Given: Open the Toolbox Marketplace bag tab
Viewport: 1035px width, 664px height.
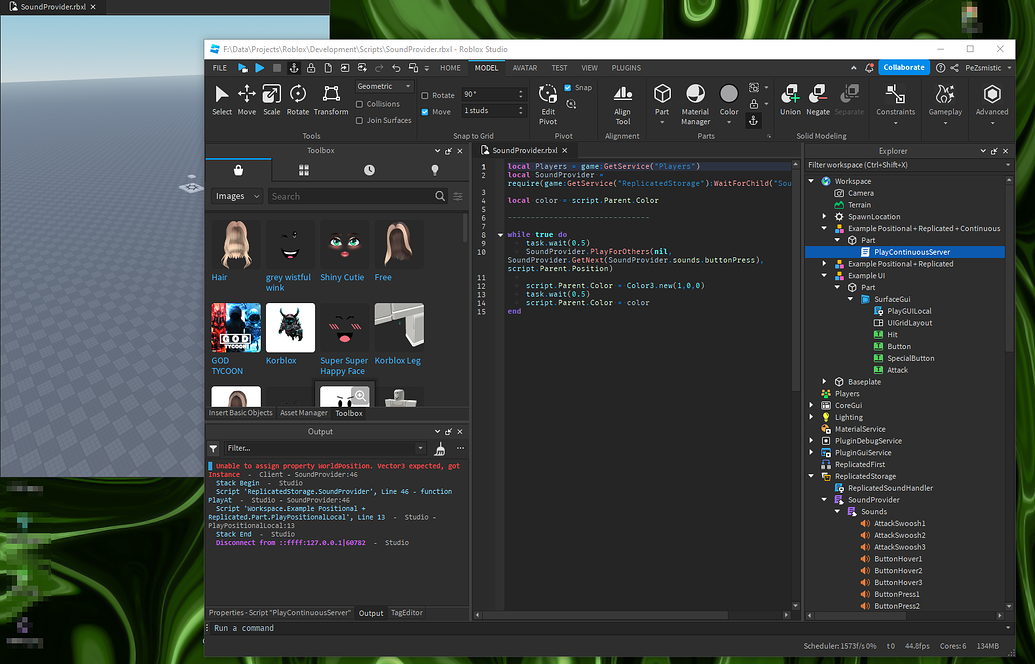Looking at the screenshot, I should pos(238,170).
